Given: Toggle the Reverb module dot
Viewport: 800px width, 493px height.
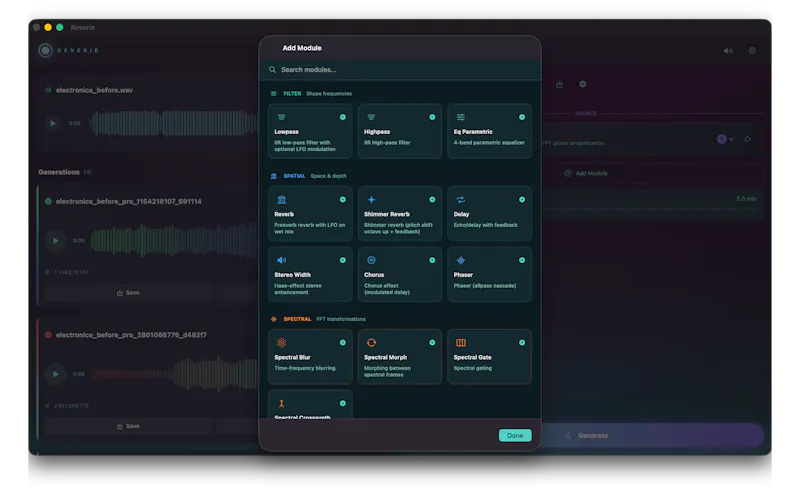Looking at the screenshot, I should [343, 200].
